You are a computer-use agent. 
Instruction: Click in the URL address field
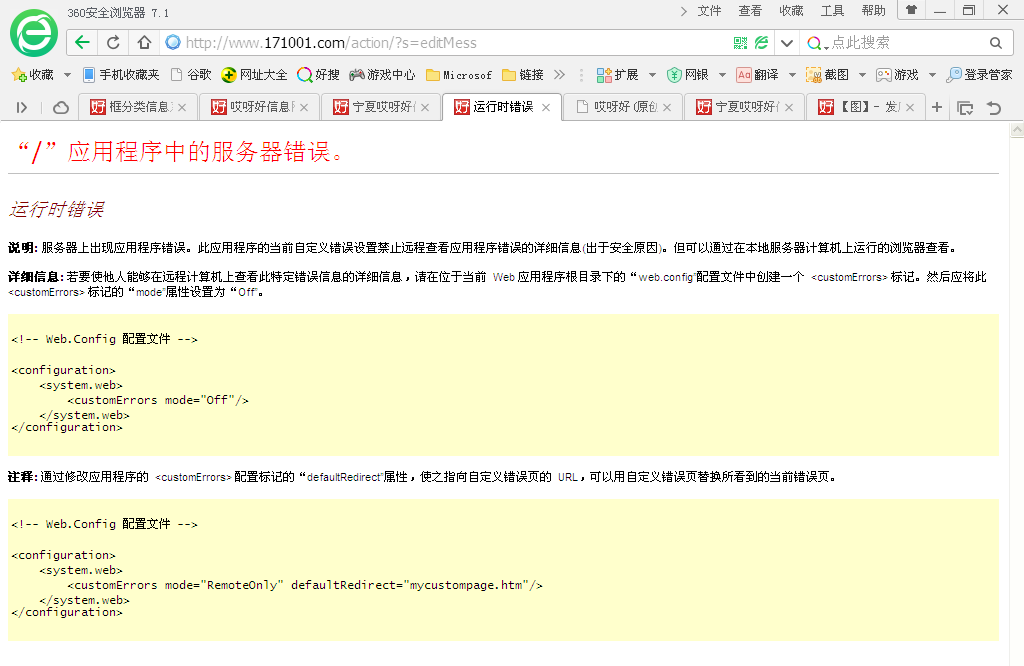click(450, 43)
